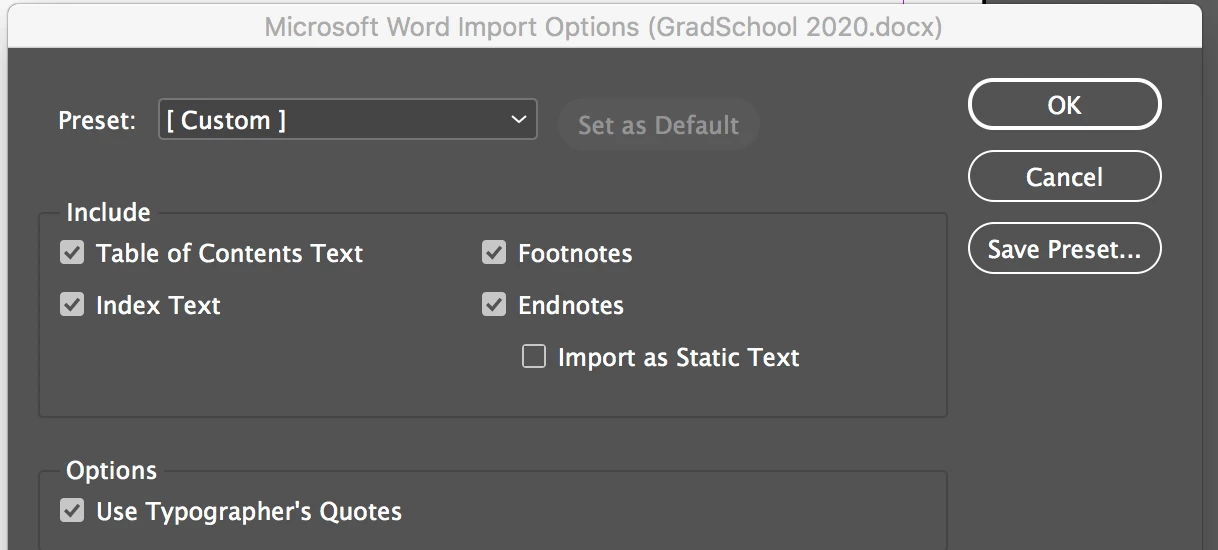
Task: Select the "Import as Static Text" label
Action: pos(678,357)
